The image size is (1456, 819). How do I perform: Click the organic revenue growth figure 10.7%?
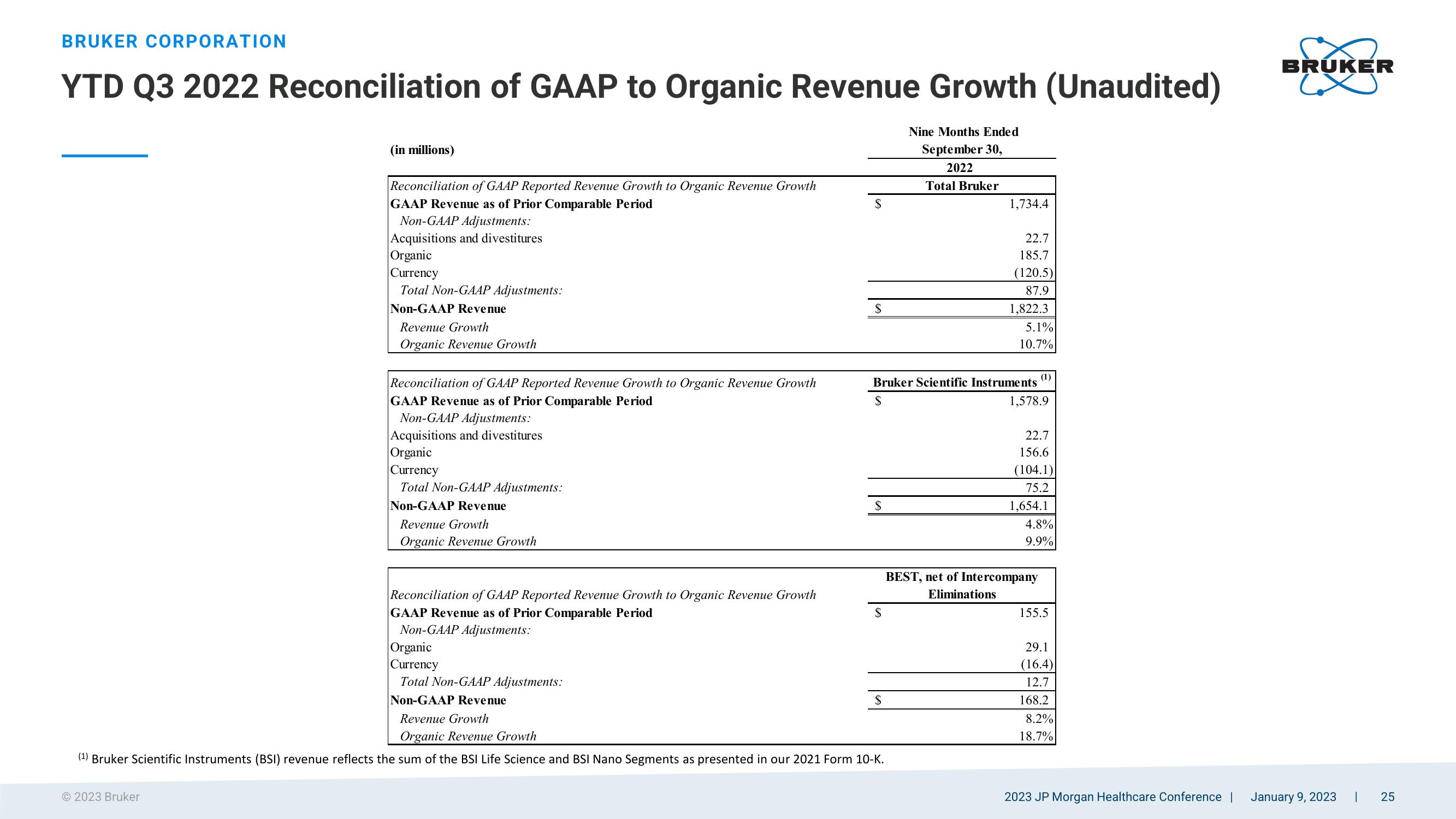(x=1036, y=344)
